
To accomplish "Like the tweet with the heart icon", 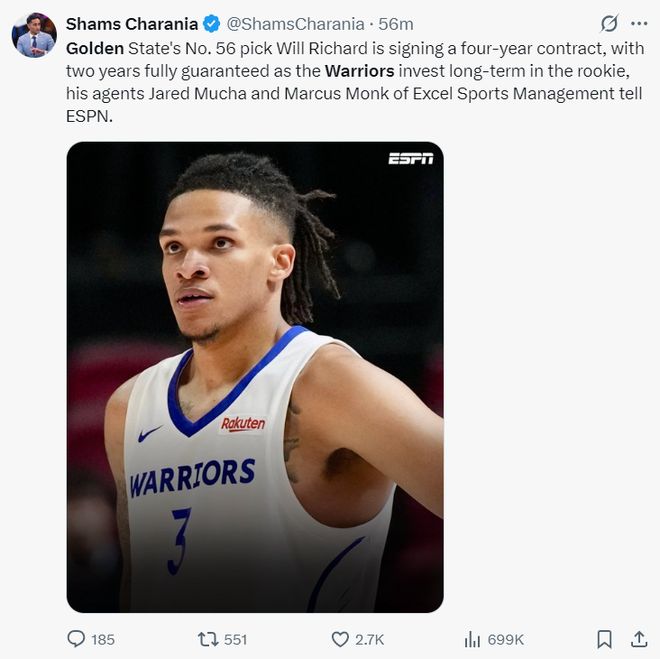I will [x=339, y=639].
